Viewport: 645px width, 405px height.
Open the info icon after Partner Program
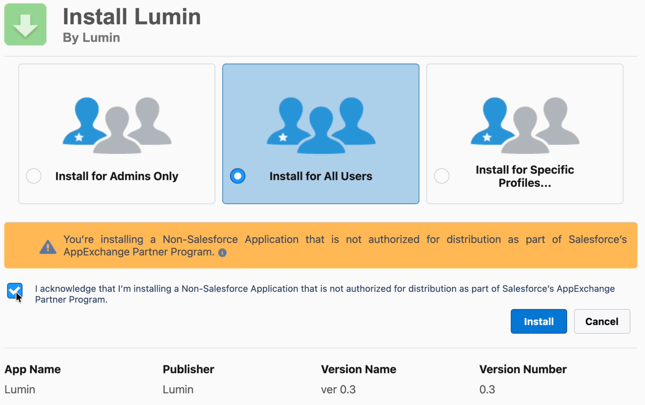coord(222,253)
